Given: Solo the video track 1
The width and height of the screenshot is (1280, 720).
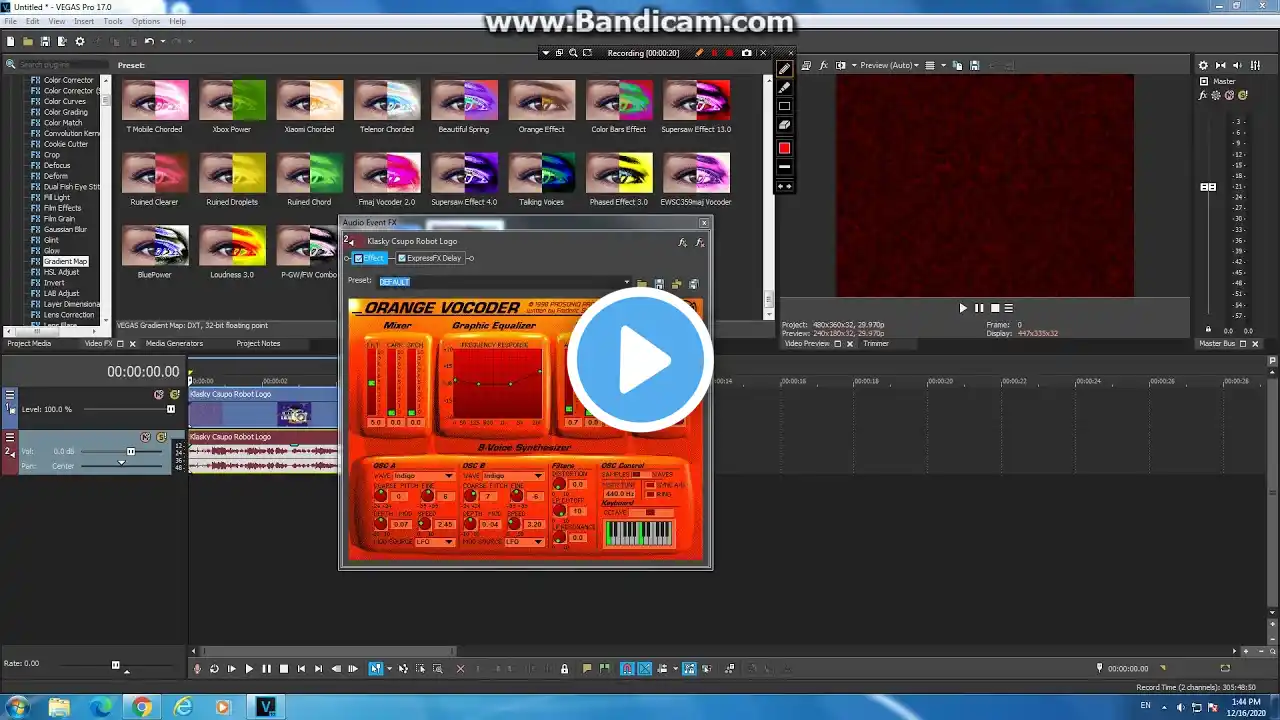Looking at the screenshot, I should tap(175, 394).
